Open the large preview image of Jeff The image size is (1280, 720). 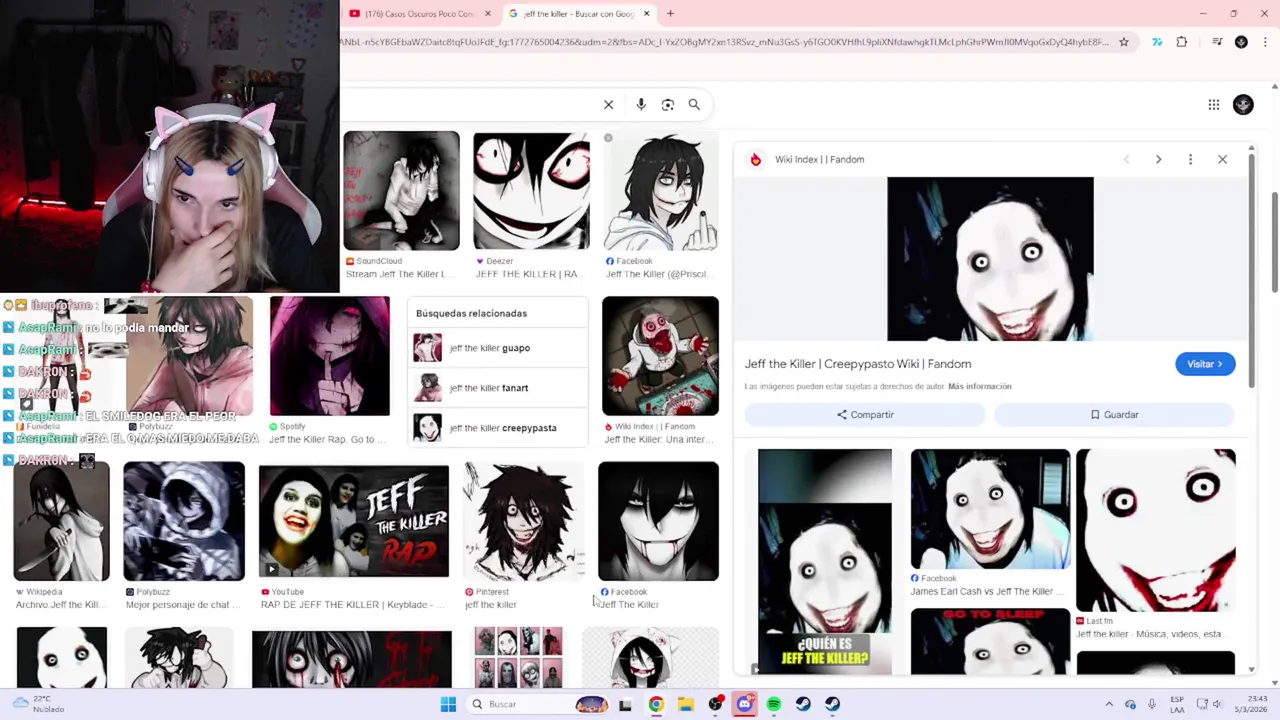click(990, 259)
